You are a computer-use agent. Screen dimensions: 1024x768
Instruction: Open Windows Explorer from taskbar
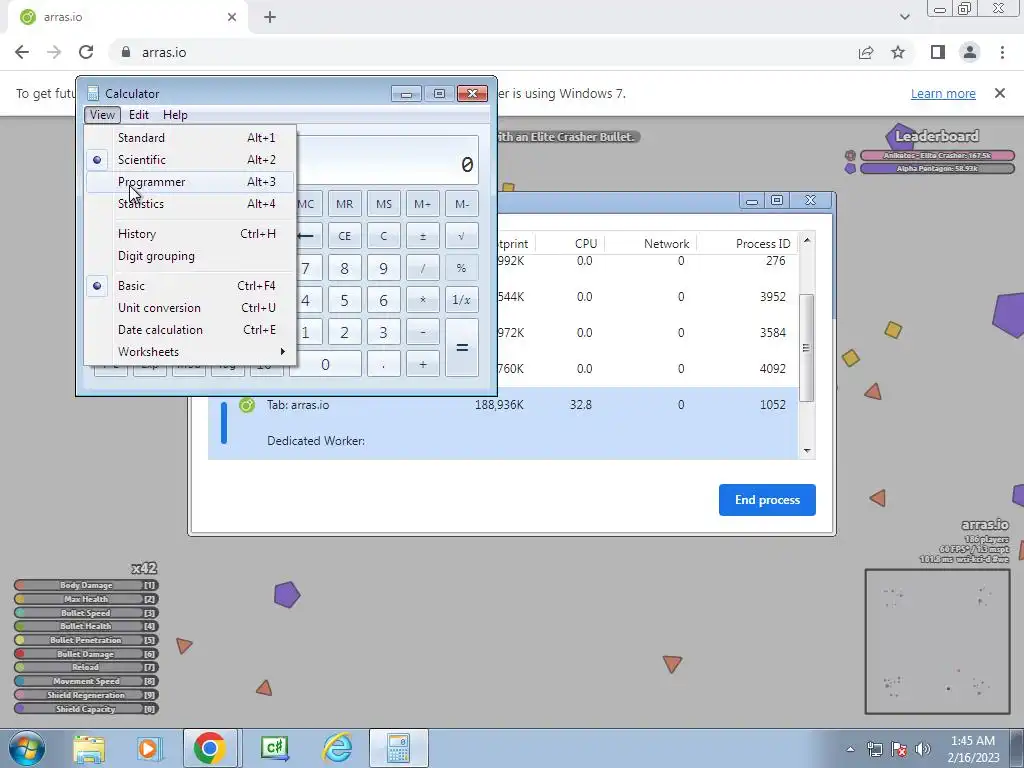(89, 748)
